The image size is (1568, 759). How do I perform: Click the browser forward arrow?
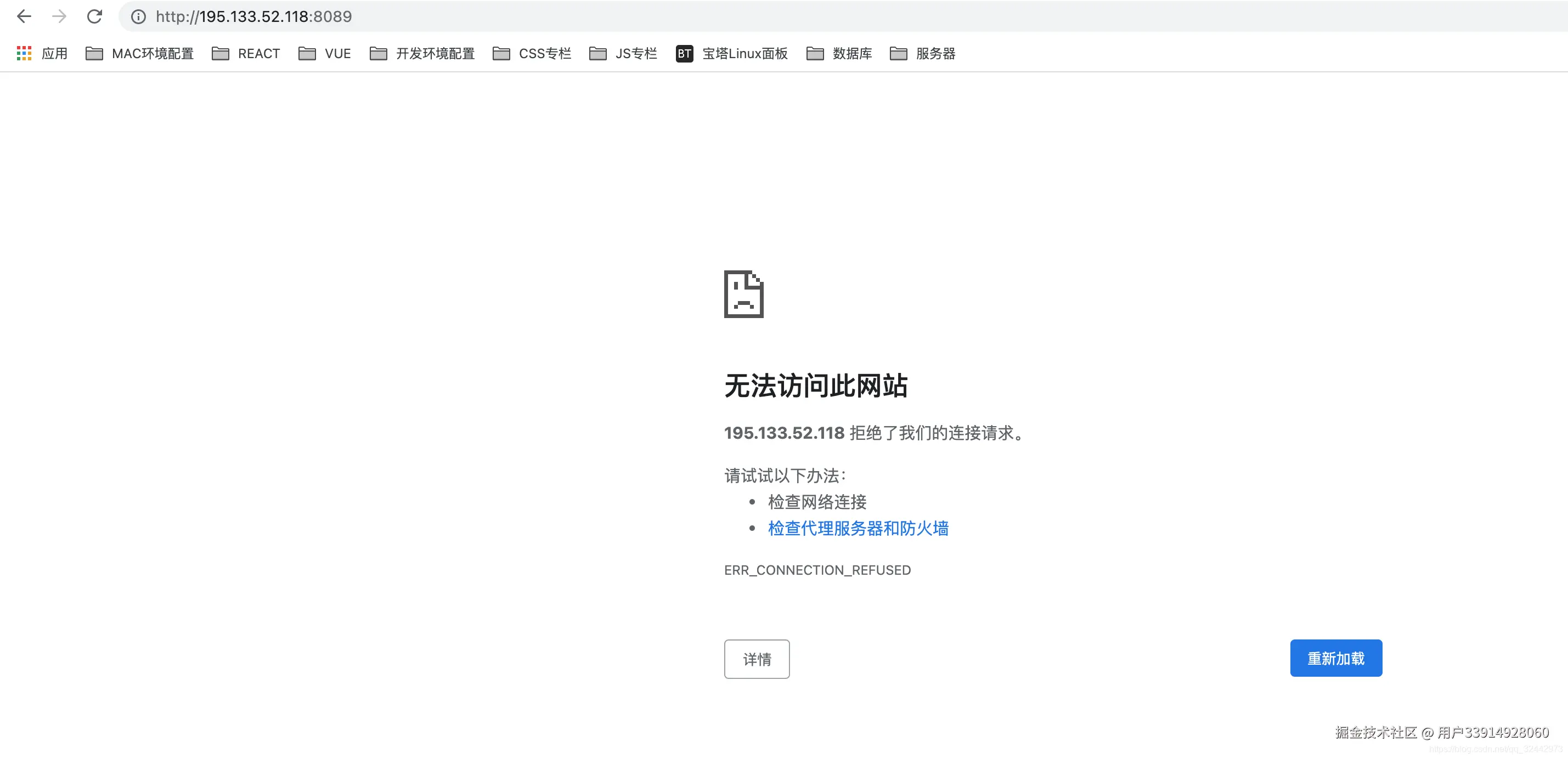pyautogui.click(x=59, y=16)
